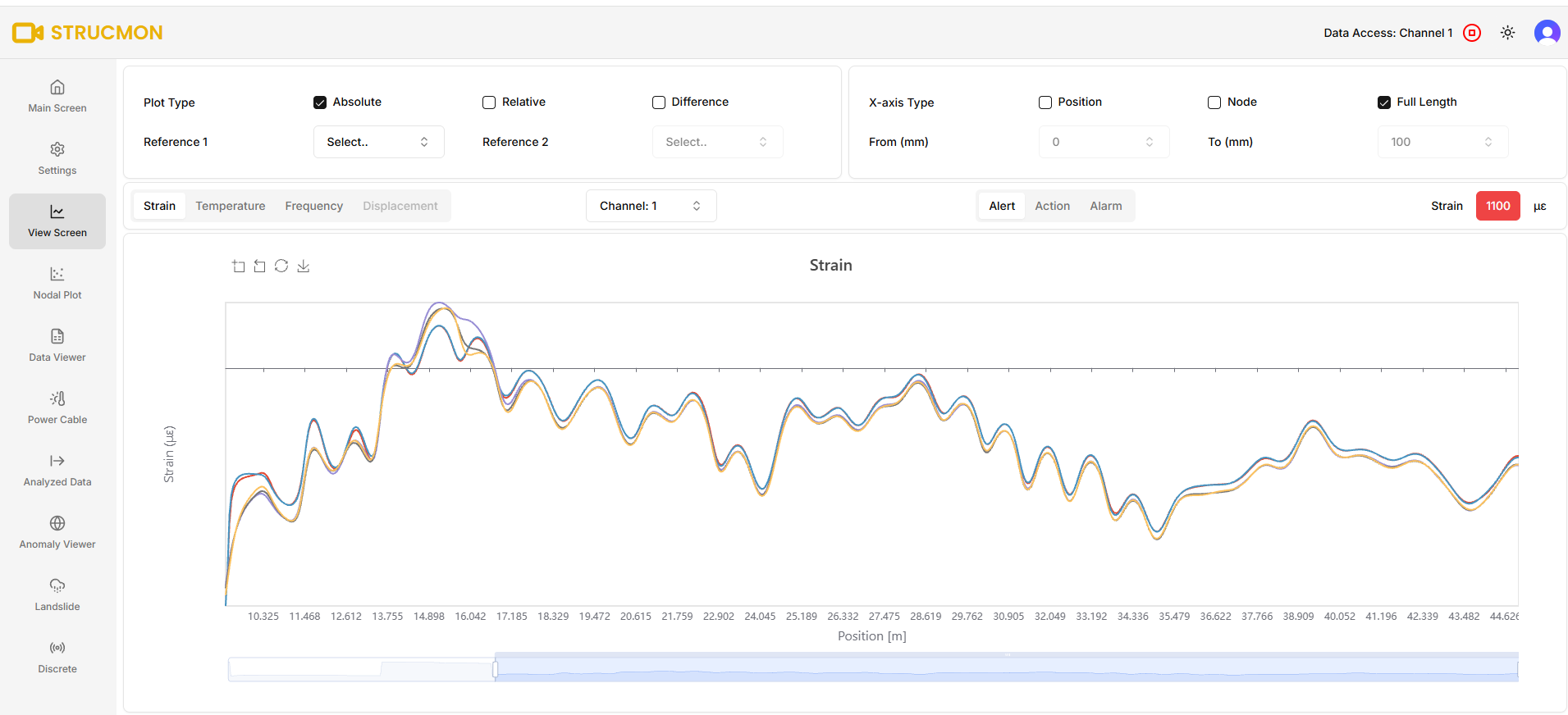Select the Alarm threshold tab

1106,206
